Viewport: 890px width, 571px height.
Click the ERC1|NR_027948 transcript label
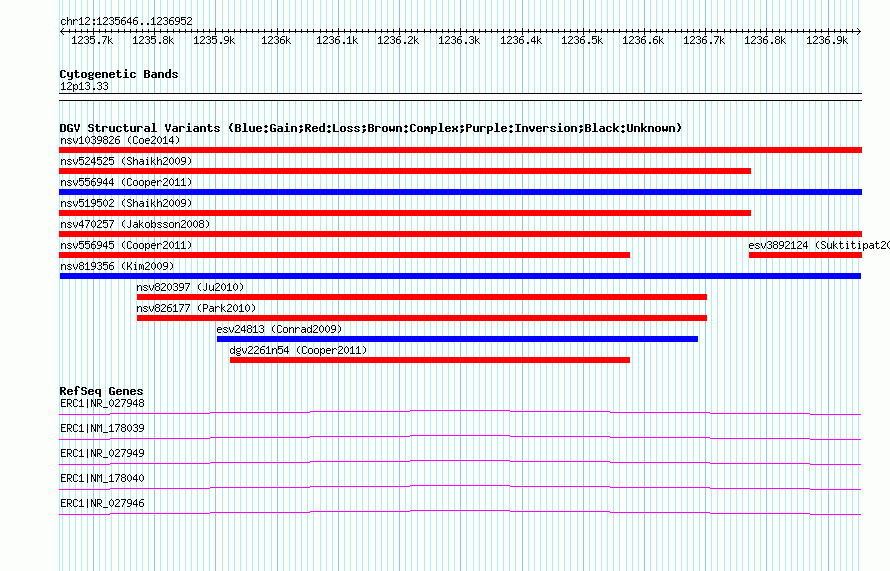[x=102, y=404]
